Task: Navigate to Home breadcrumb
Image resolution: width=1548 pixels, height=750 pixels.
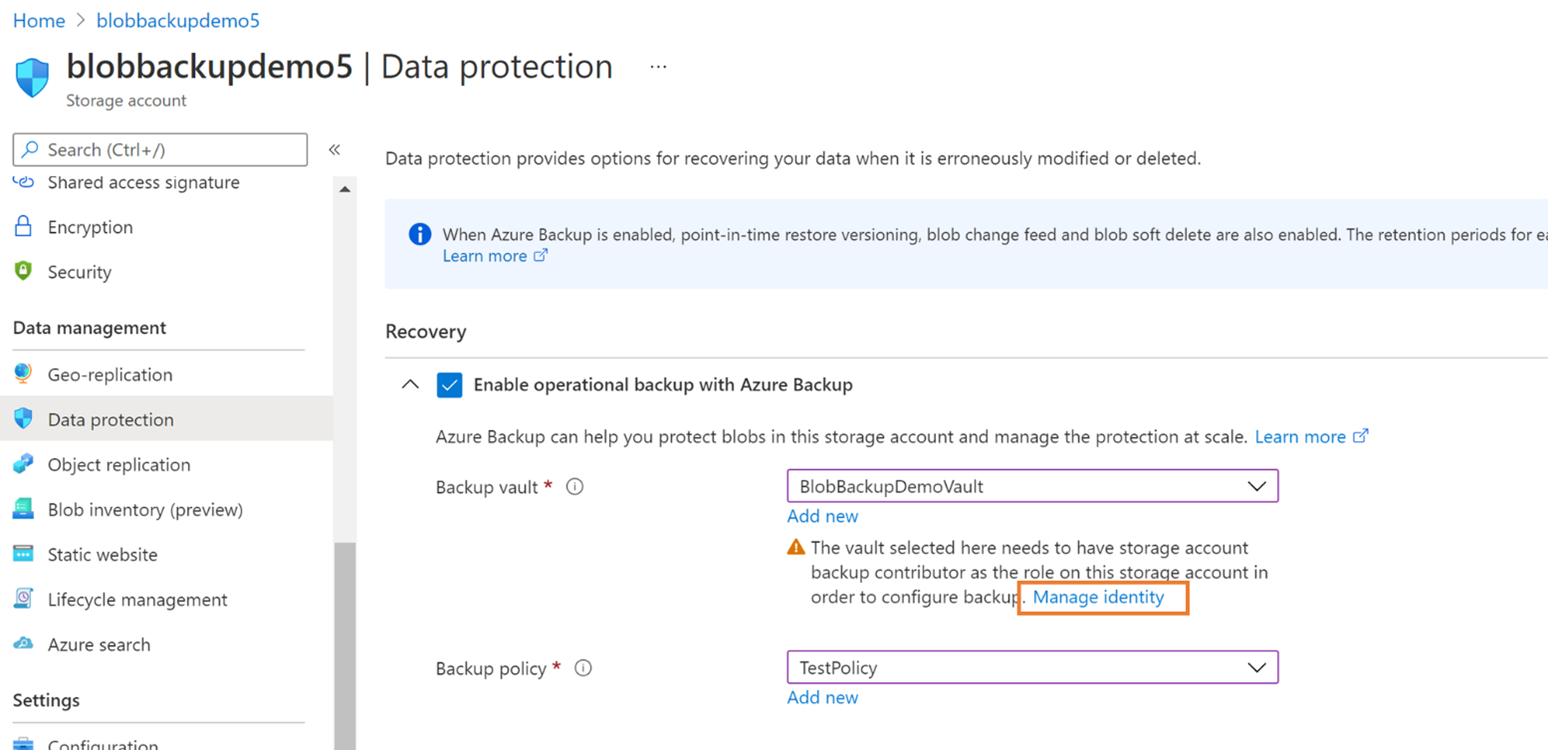Action: (x=38, y=20)
